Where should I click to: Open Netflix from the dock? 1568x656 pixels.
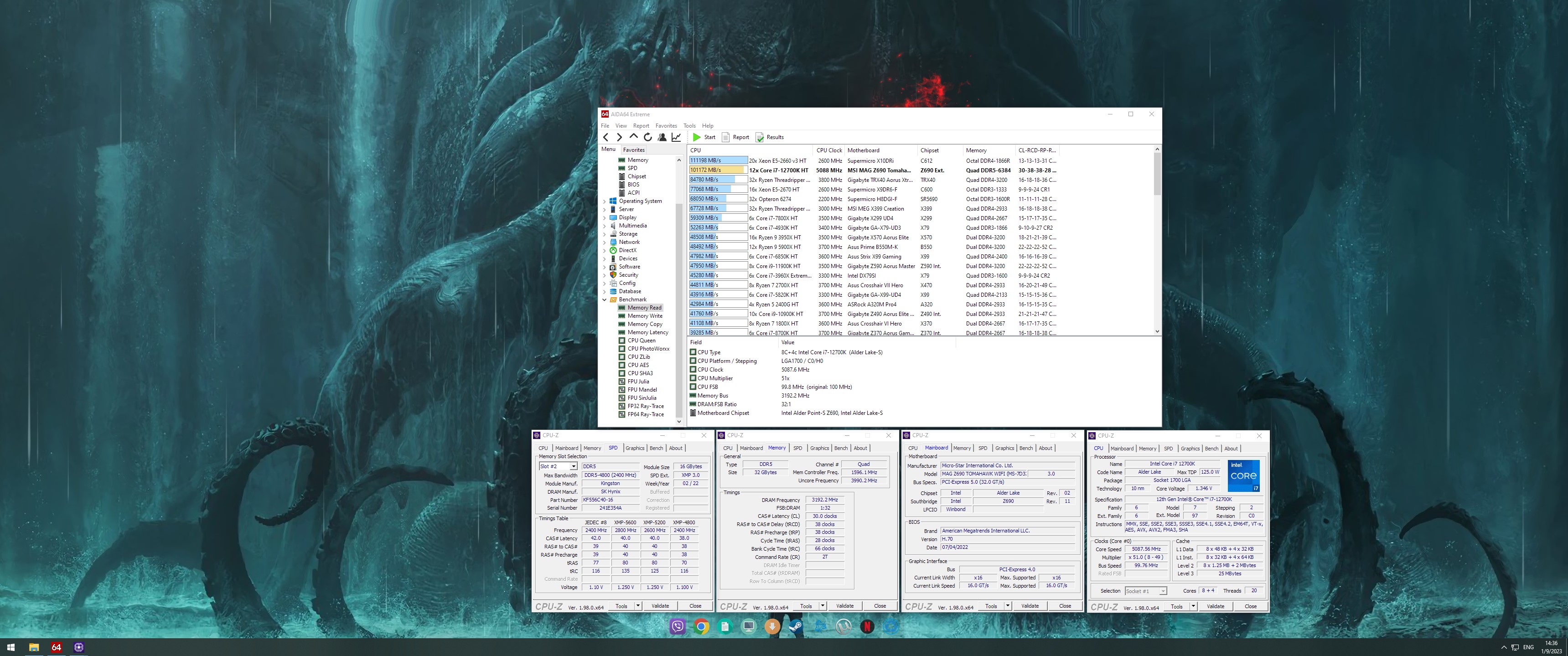coord(867,626)
